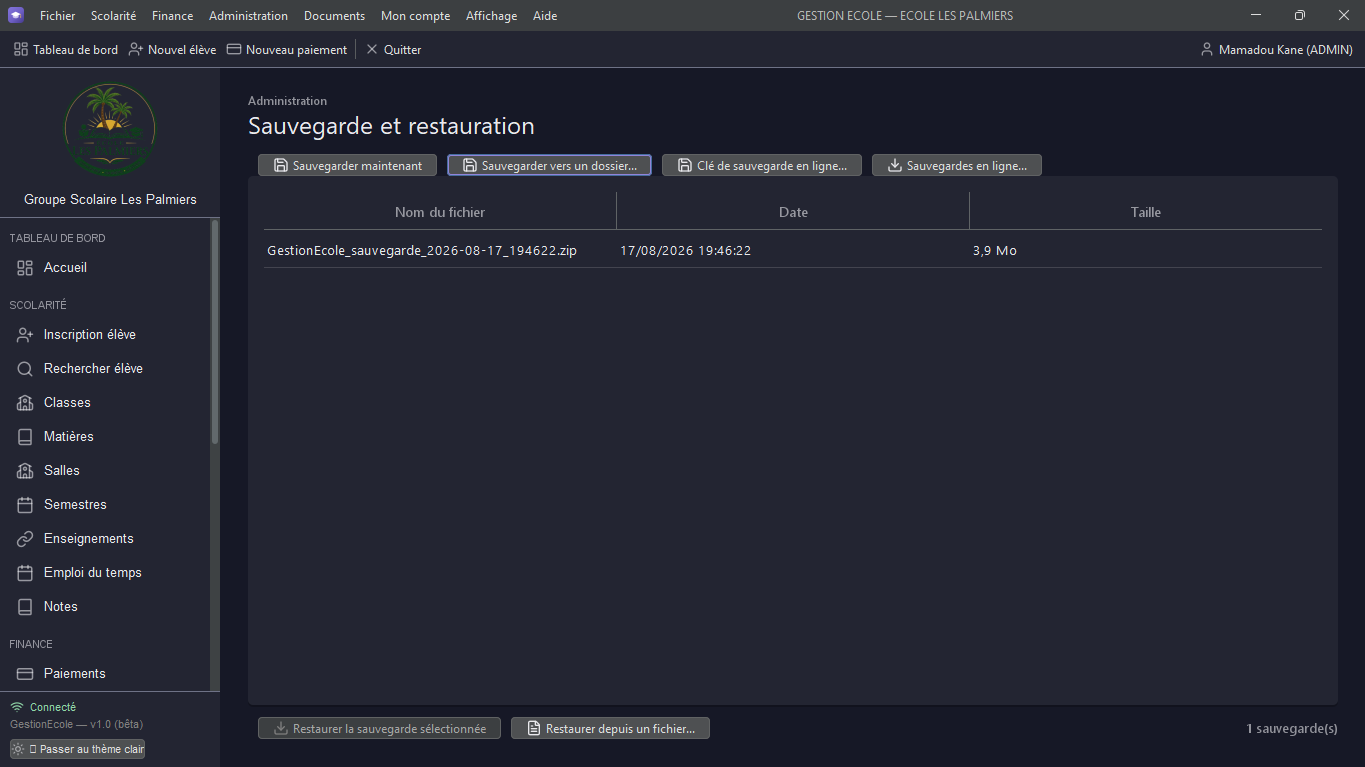Open Sauvegardes en ligne list
1365x767 pixels.
coord(957,165)
